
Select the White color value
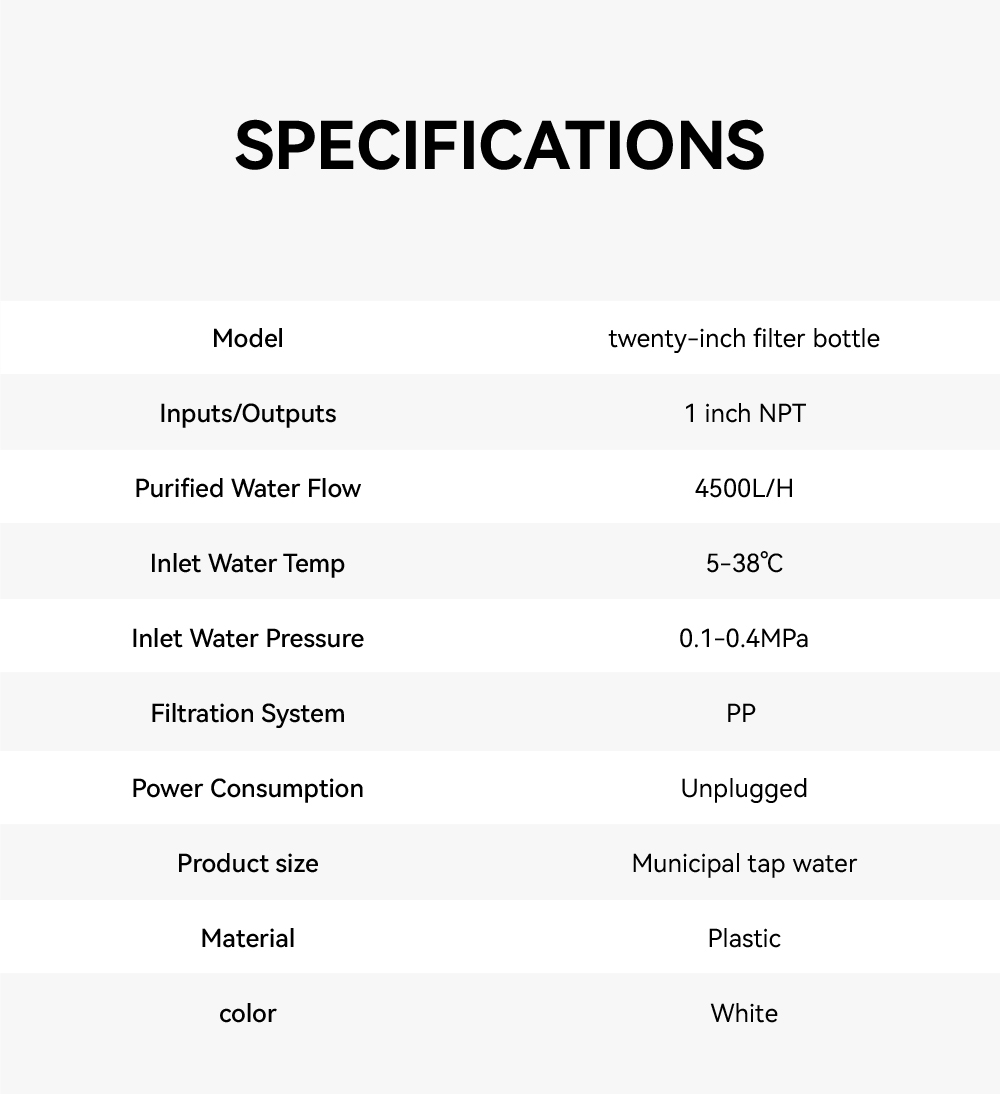(x=744, y=1013)
